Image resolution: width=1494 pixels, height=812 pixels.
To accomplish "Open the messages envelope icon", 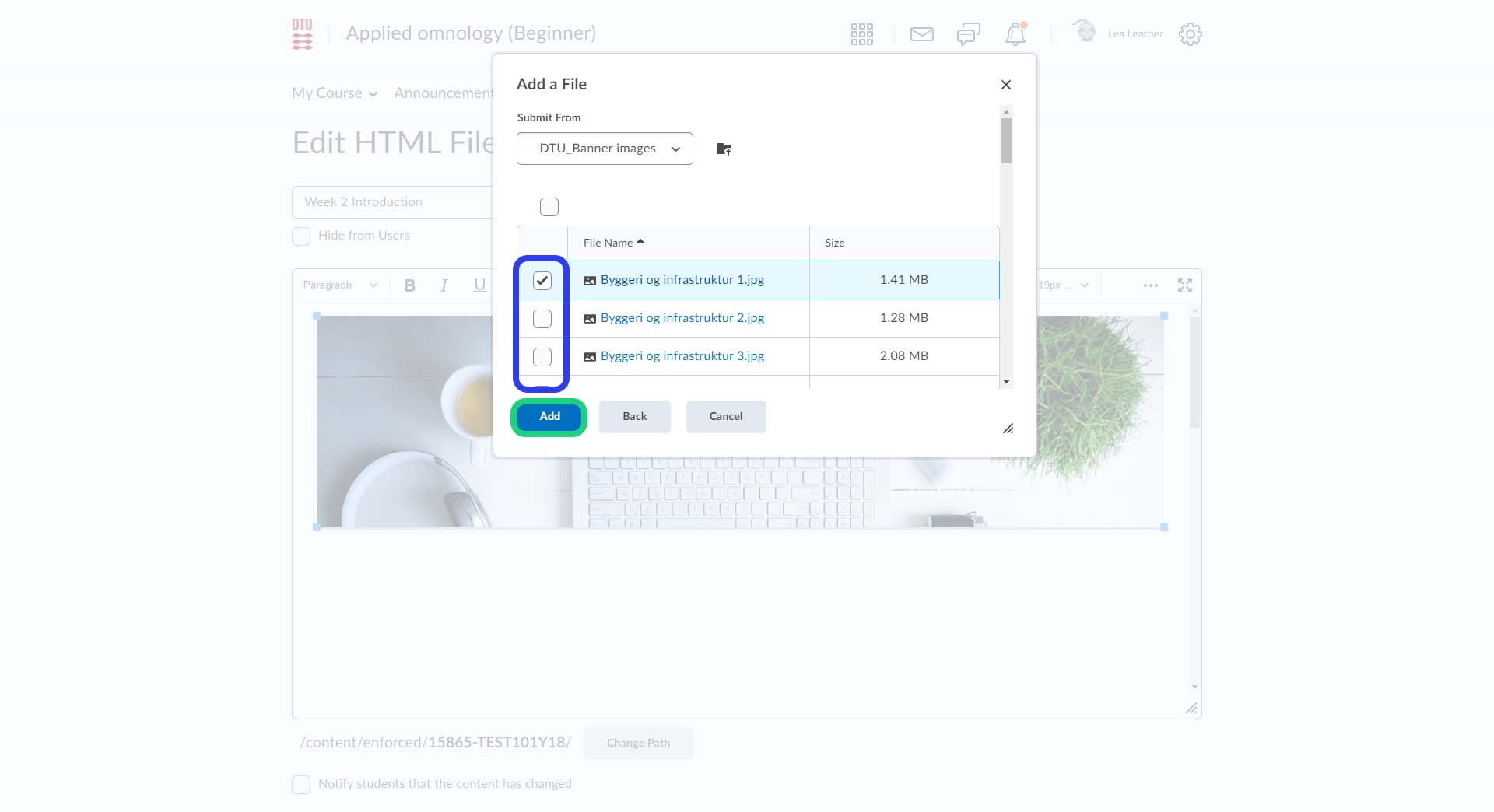I will 921,34.
